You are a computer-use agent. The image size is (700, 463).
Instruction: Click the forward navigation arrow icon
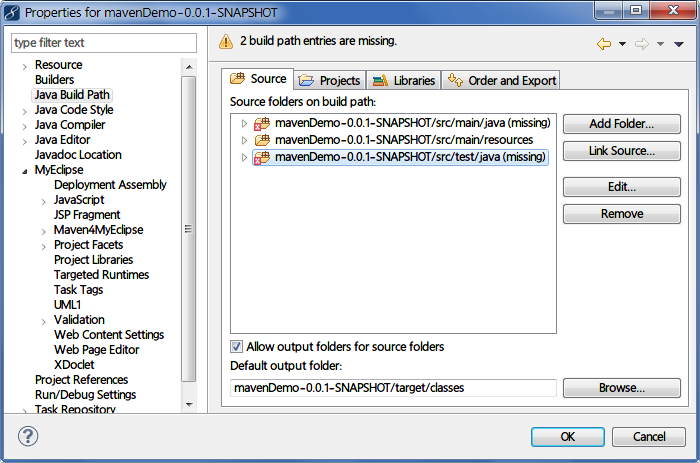click(642, 44)
